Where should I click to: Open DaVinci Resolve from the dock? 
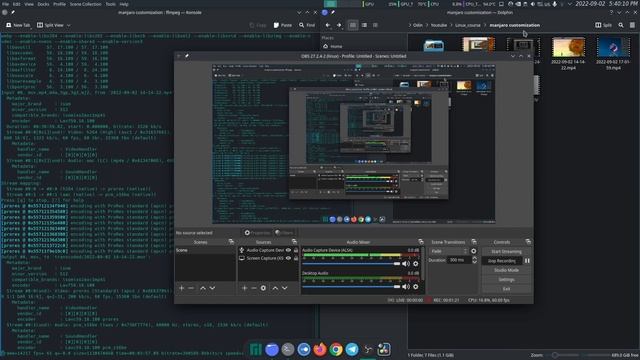click(384, 349)
